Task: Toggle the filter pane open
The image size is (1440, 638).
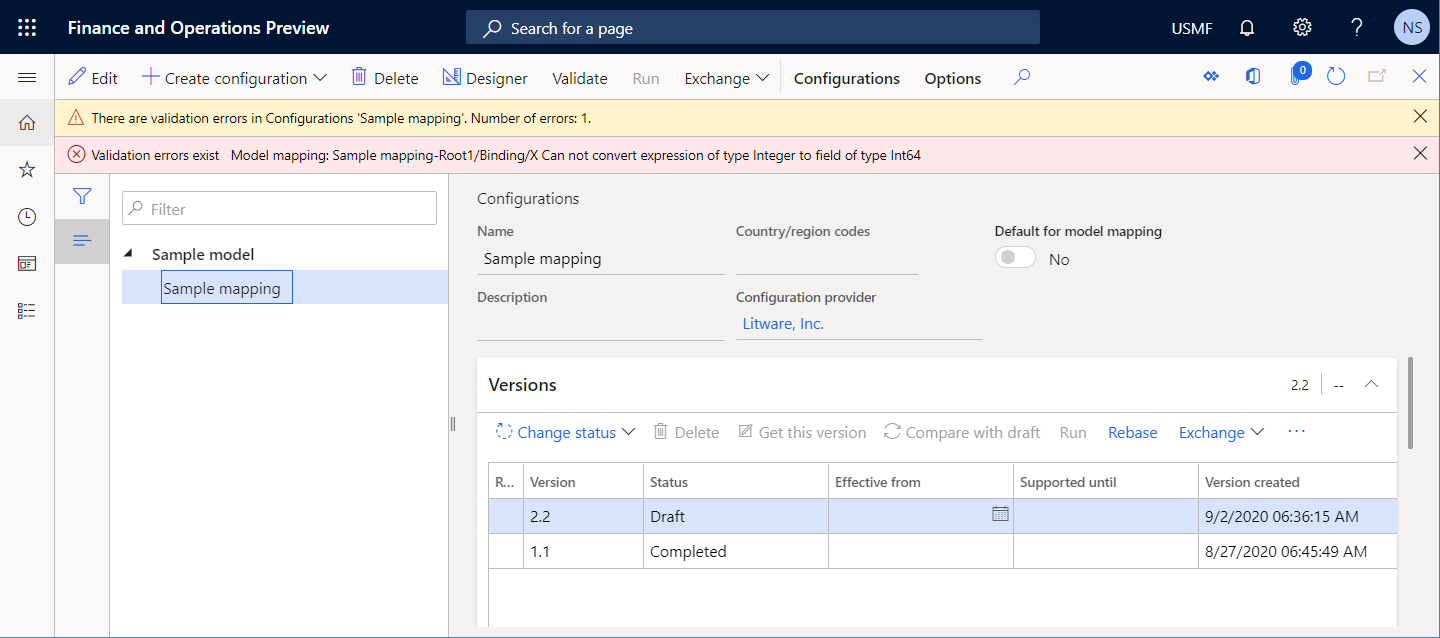Action: pos(81,196)
